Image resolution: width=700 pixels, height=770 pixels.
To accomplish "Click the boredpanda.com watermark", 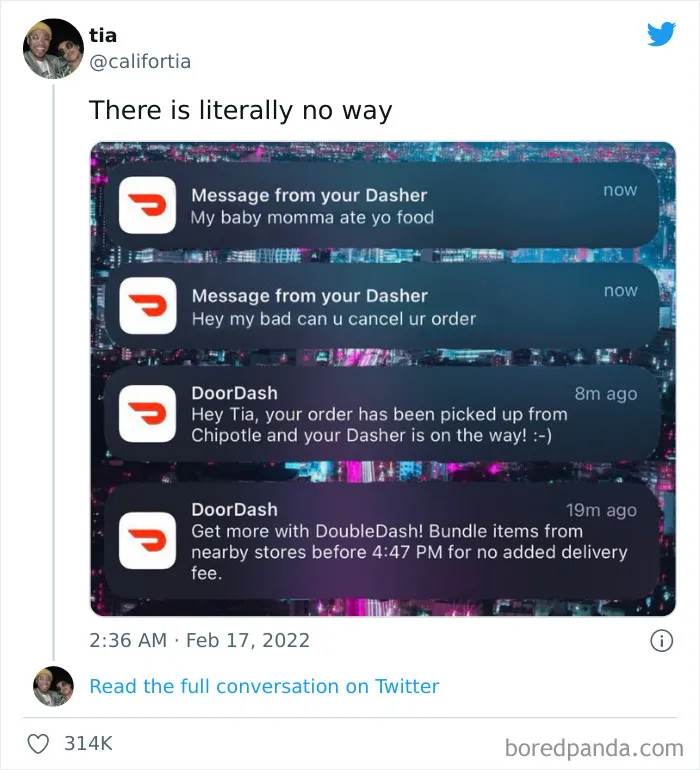I will click(x=594, y=748).
